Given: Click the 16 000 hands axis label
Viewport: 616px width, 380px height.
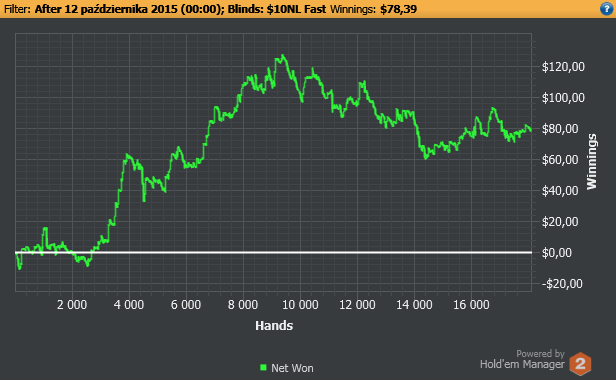Looking at the screenshot, I should (471, 305).
